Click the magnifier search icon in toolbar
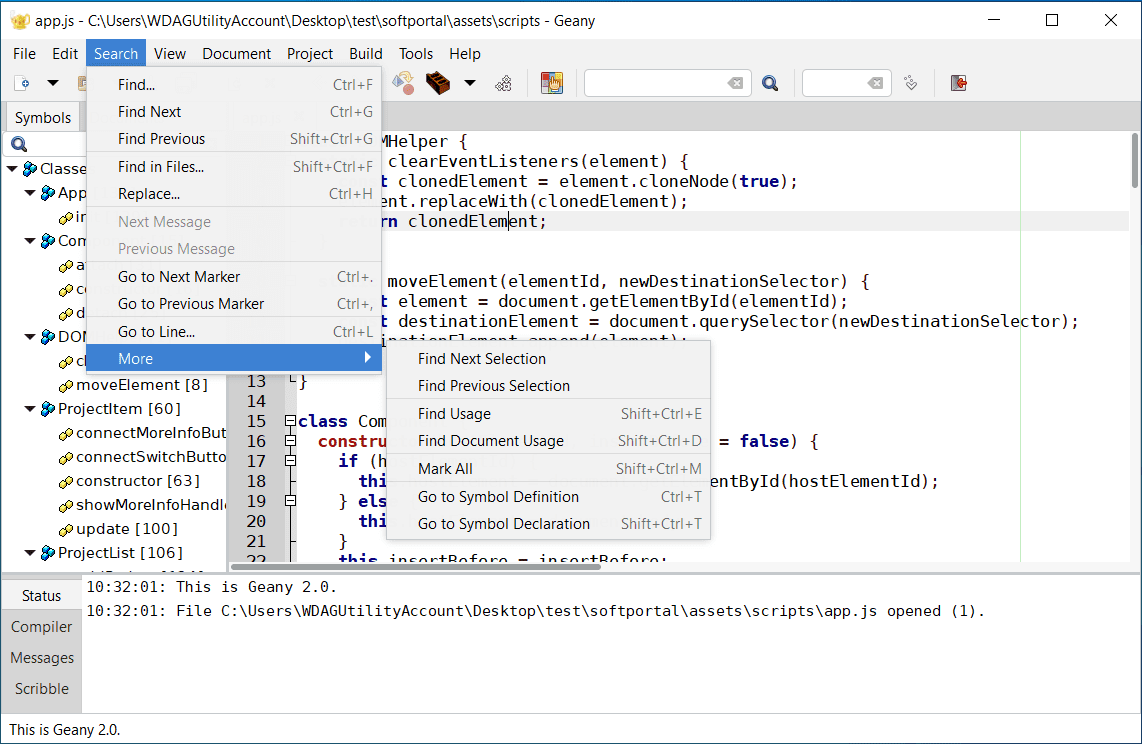Viewport: 1142px width, 744px height. coord(770,83)
